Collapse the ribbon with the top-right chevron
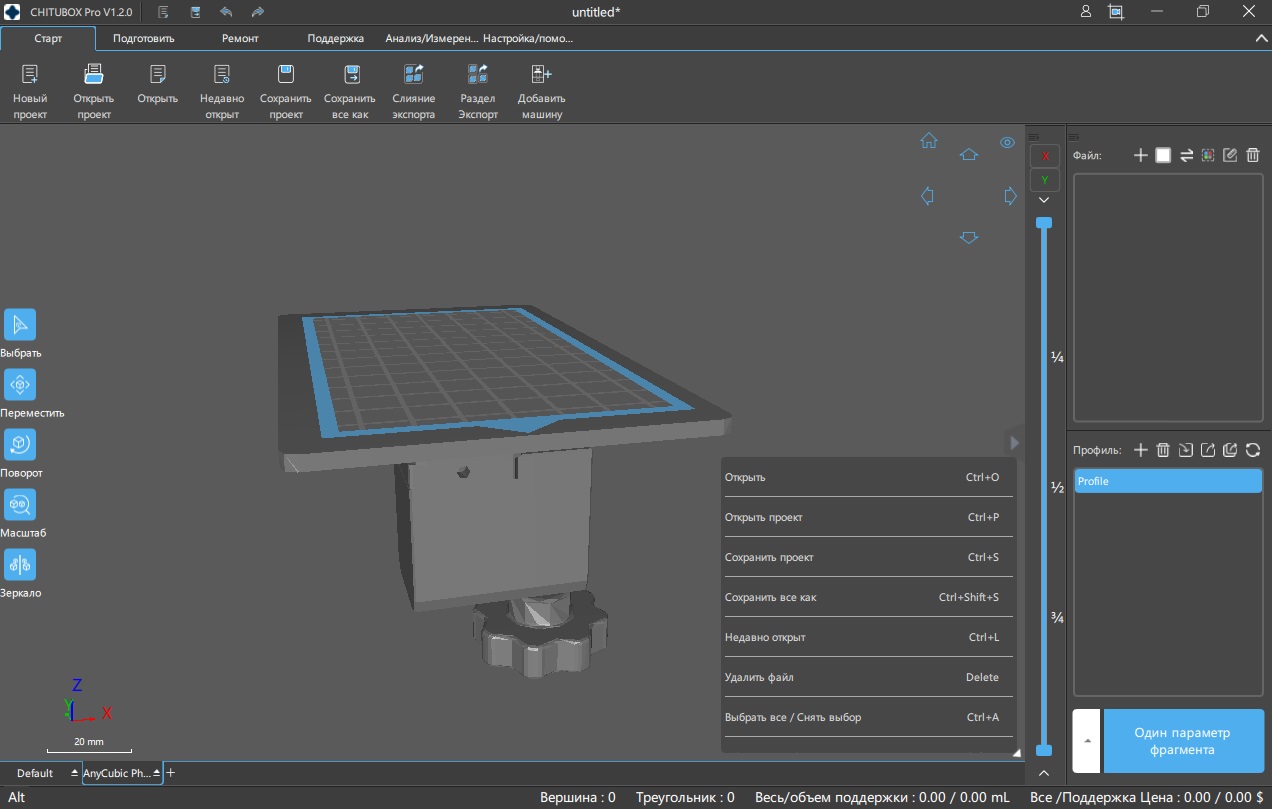Screen dimensions: 1272x809 click(1261, 38)
